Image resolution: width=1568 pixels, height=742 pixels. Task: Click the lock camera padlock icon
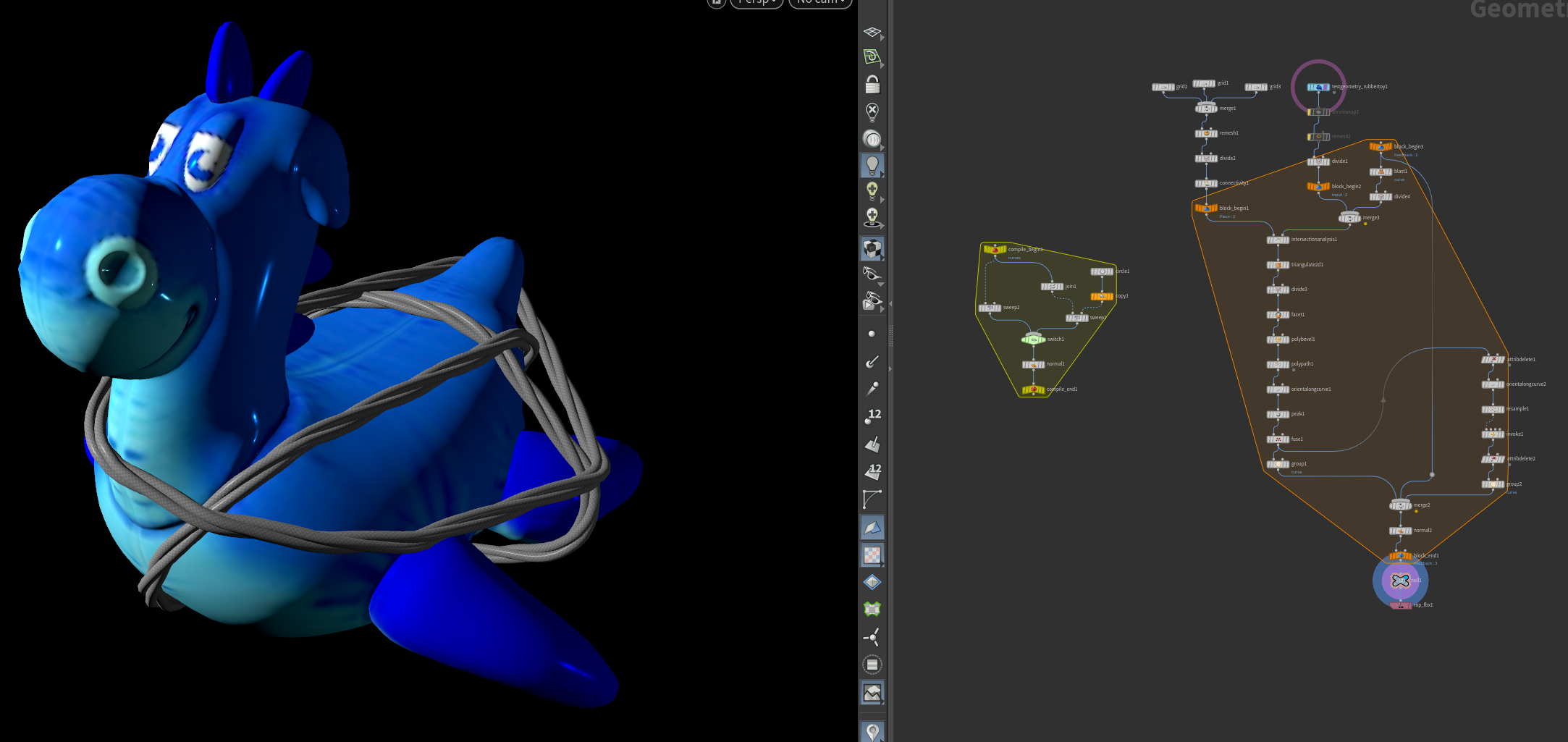[872, 85]
